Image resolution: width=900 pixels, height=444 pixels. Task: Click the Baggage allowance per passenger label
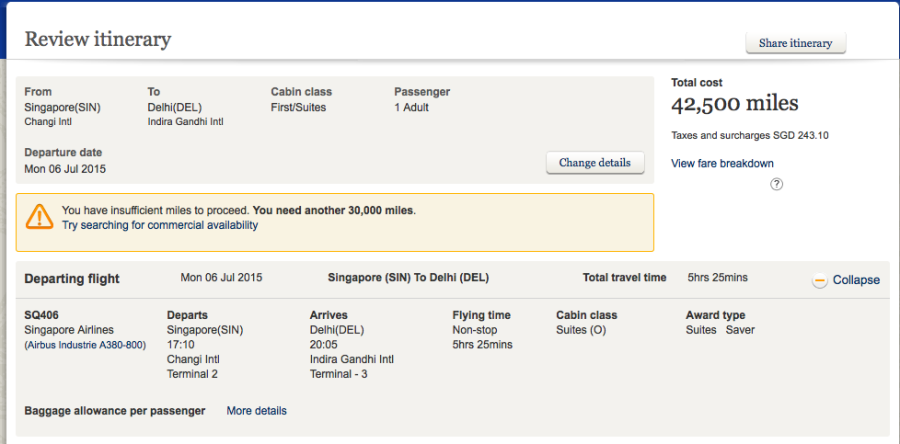tap(115, 411)
